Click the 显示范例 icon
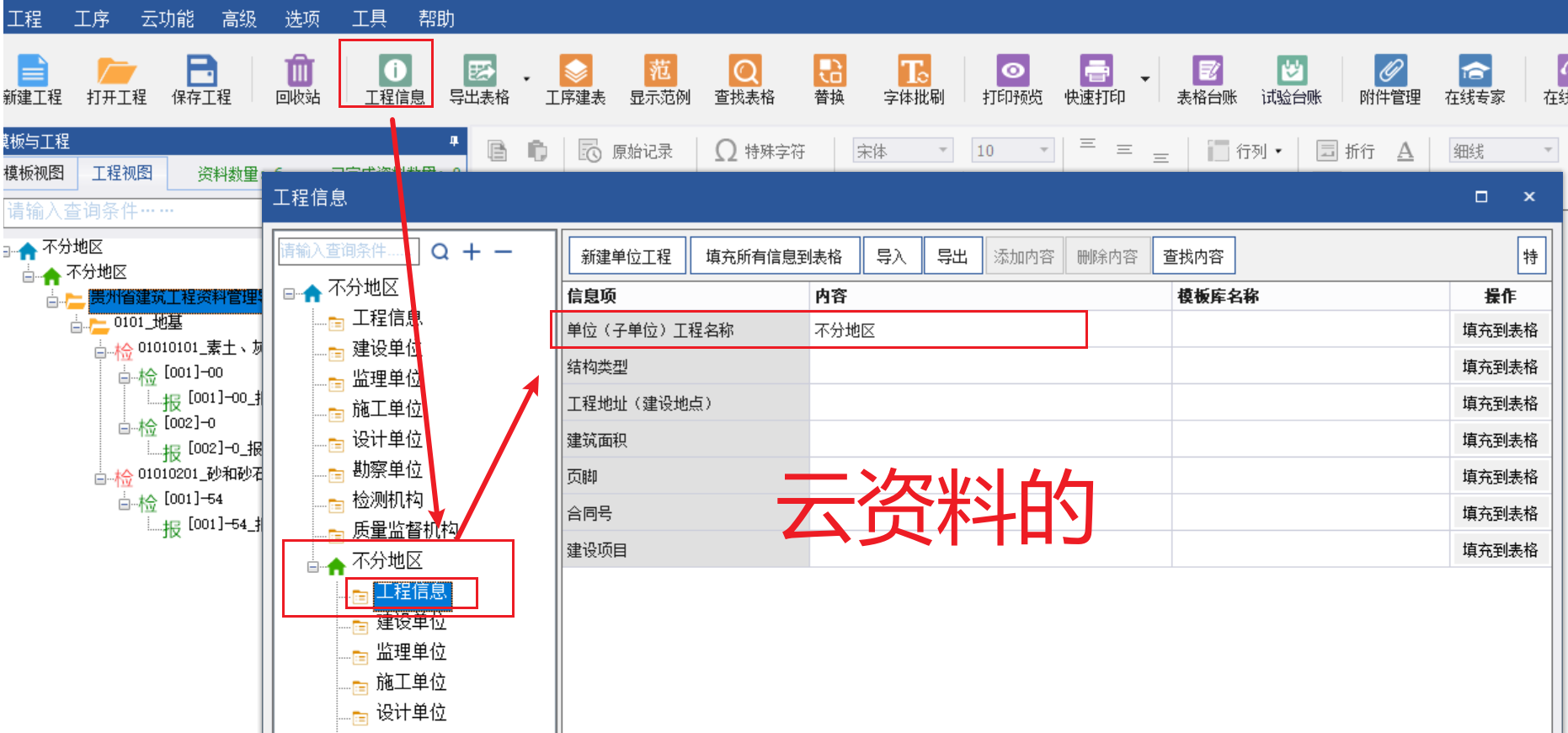The width and height of the screenshot is (1568, 733). [660, 72]
